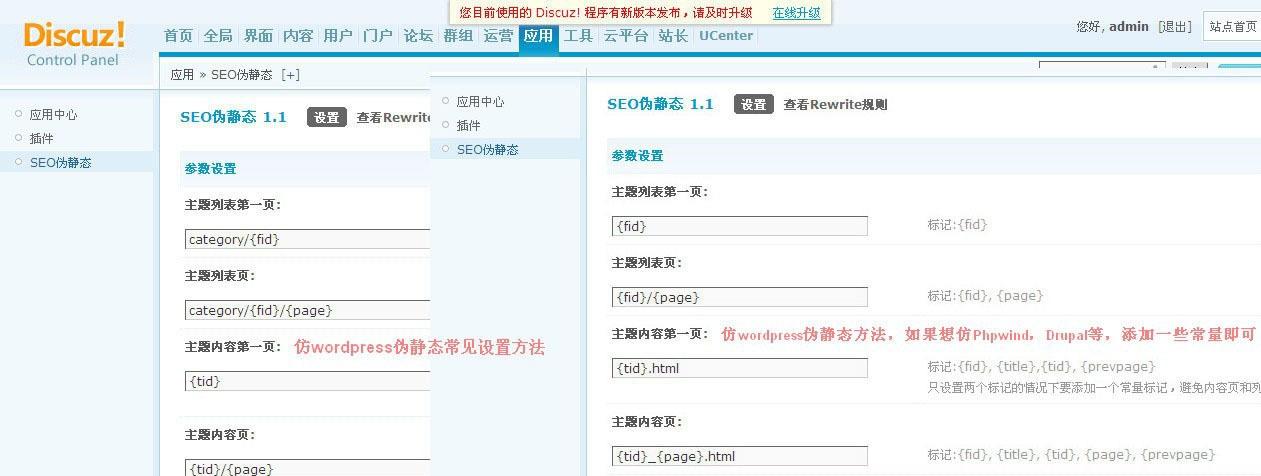Viewport: 1261px width, 476px height.
Task: Click the 退出 logout link
Action: coord(1175,27)
